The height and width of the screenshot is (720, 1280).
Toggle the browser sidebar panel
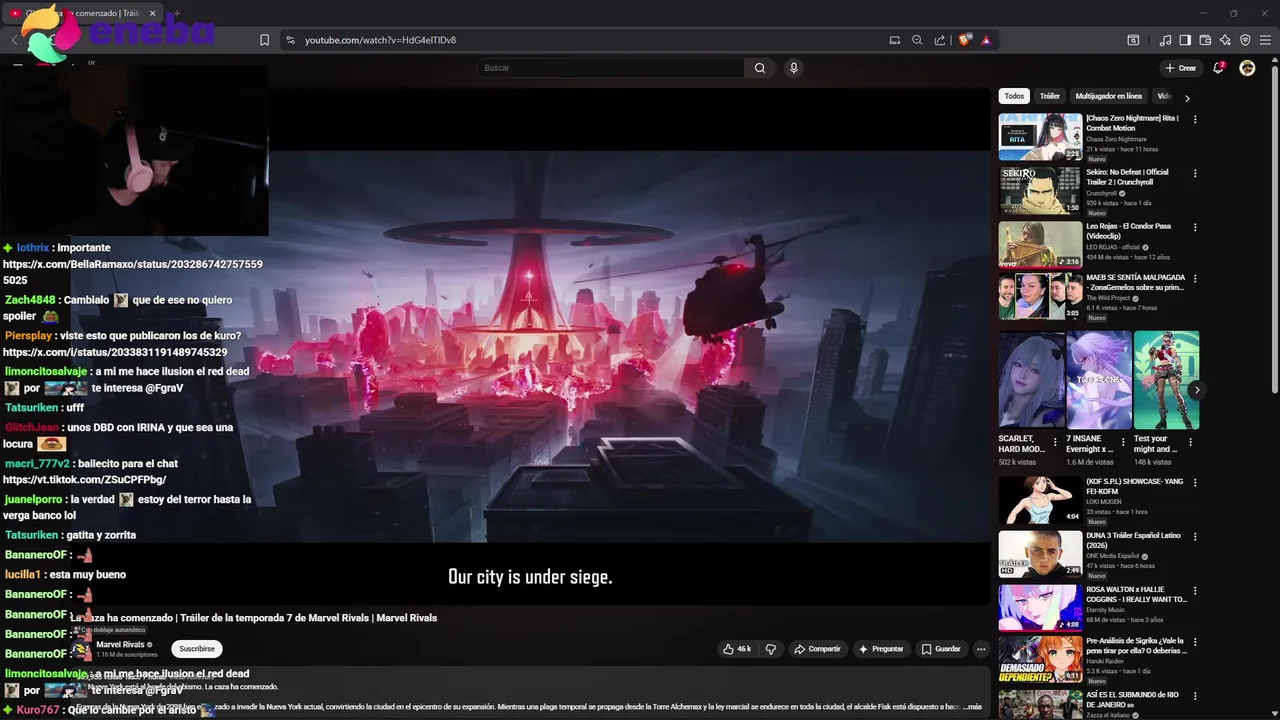(x=1185, y=40)
